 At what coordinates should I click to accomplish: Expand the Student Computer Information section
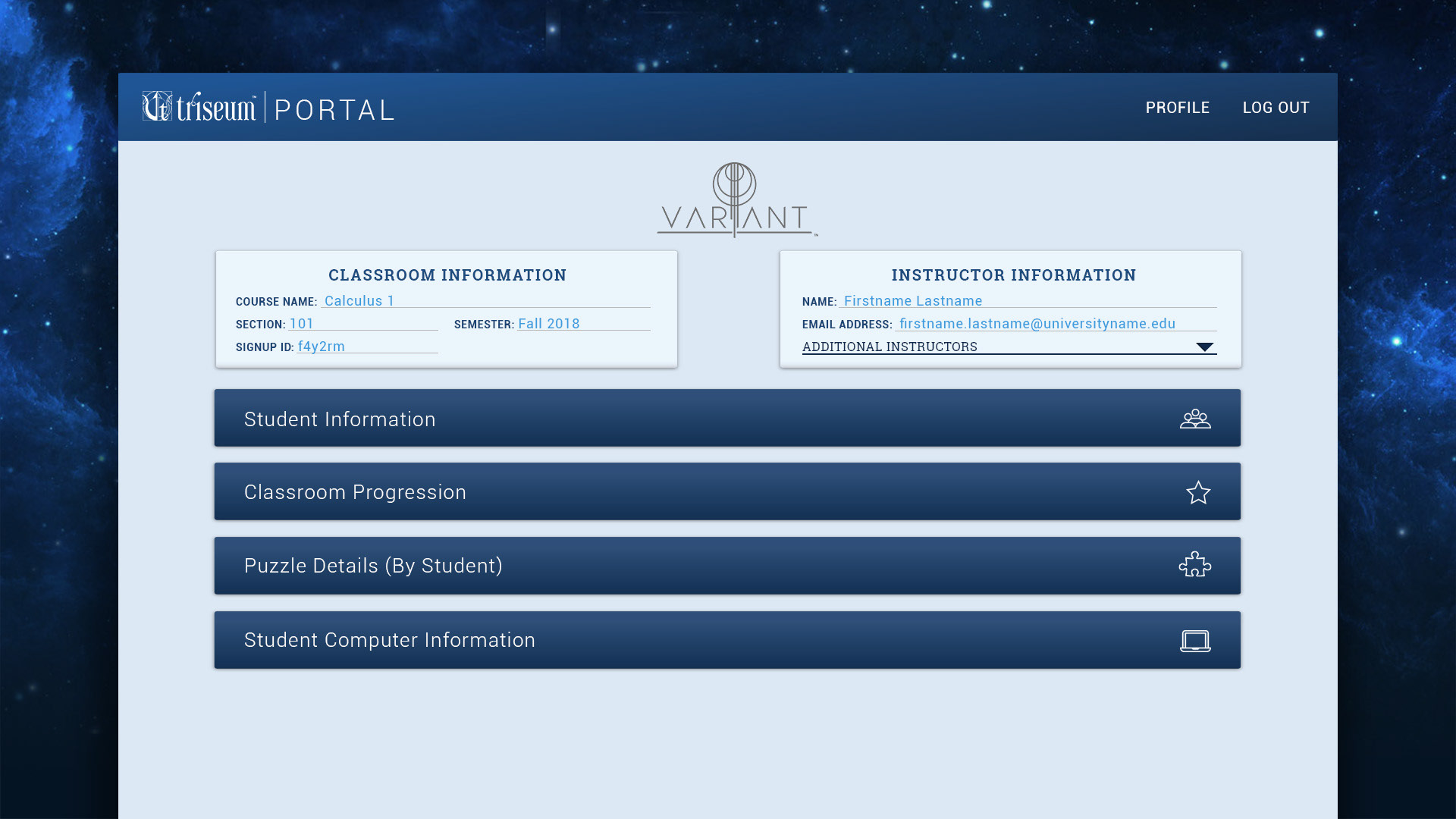tap(727, 640)
